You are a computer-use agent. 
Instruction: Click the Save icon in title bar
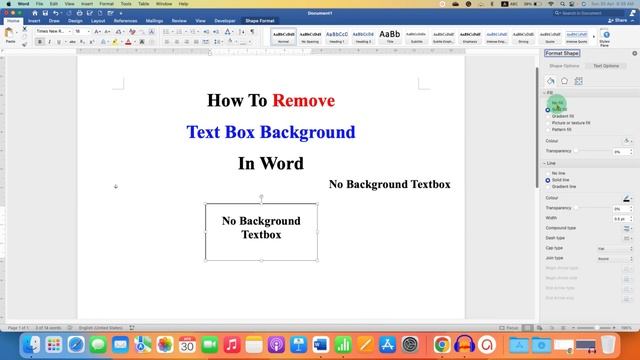[45, 13]
